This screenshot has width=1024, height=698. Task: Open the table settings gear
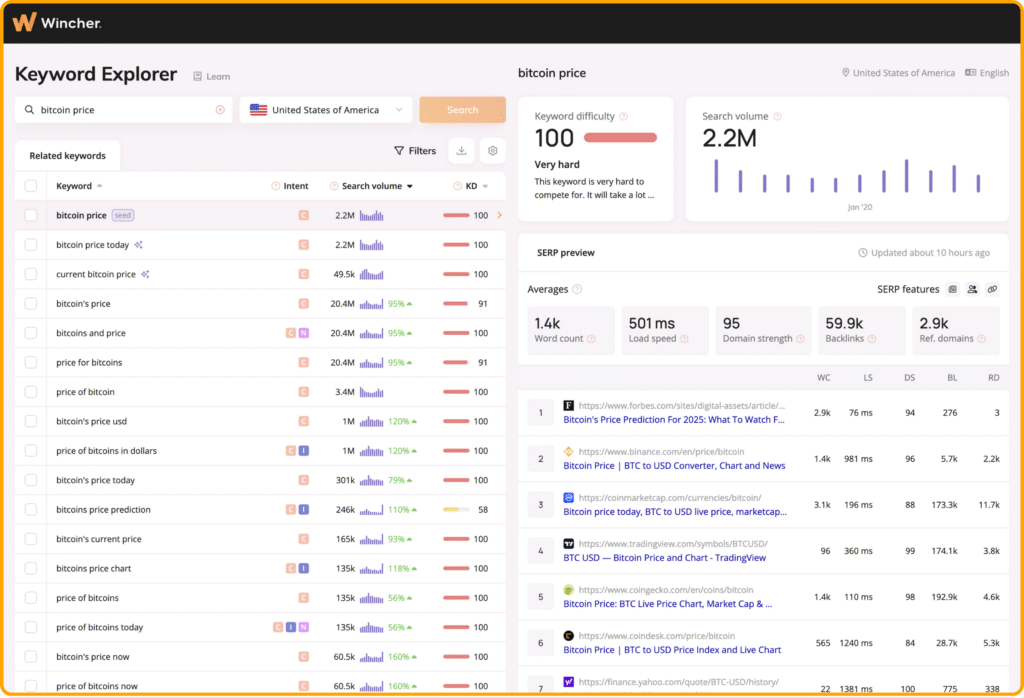pos(492,151)
